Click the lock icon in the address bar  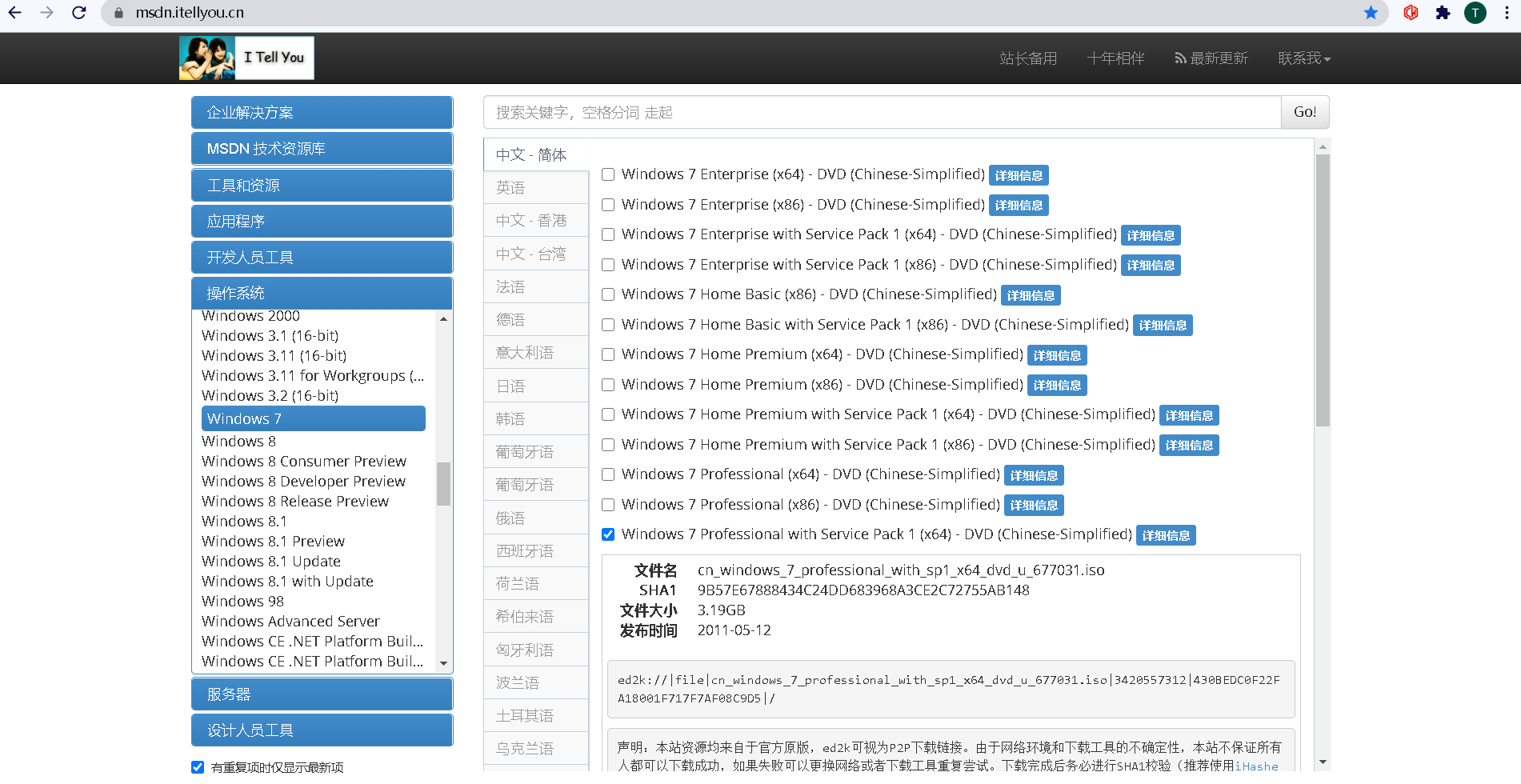pyautogui.click(x=118, y=13)
